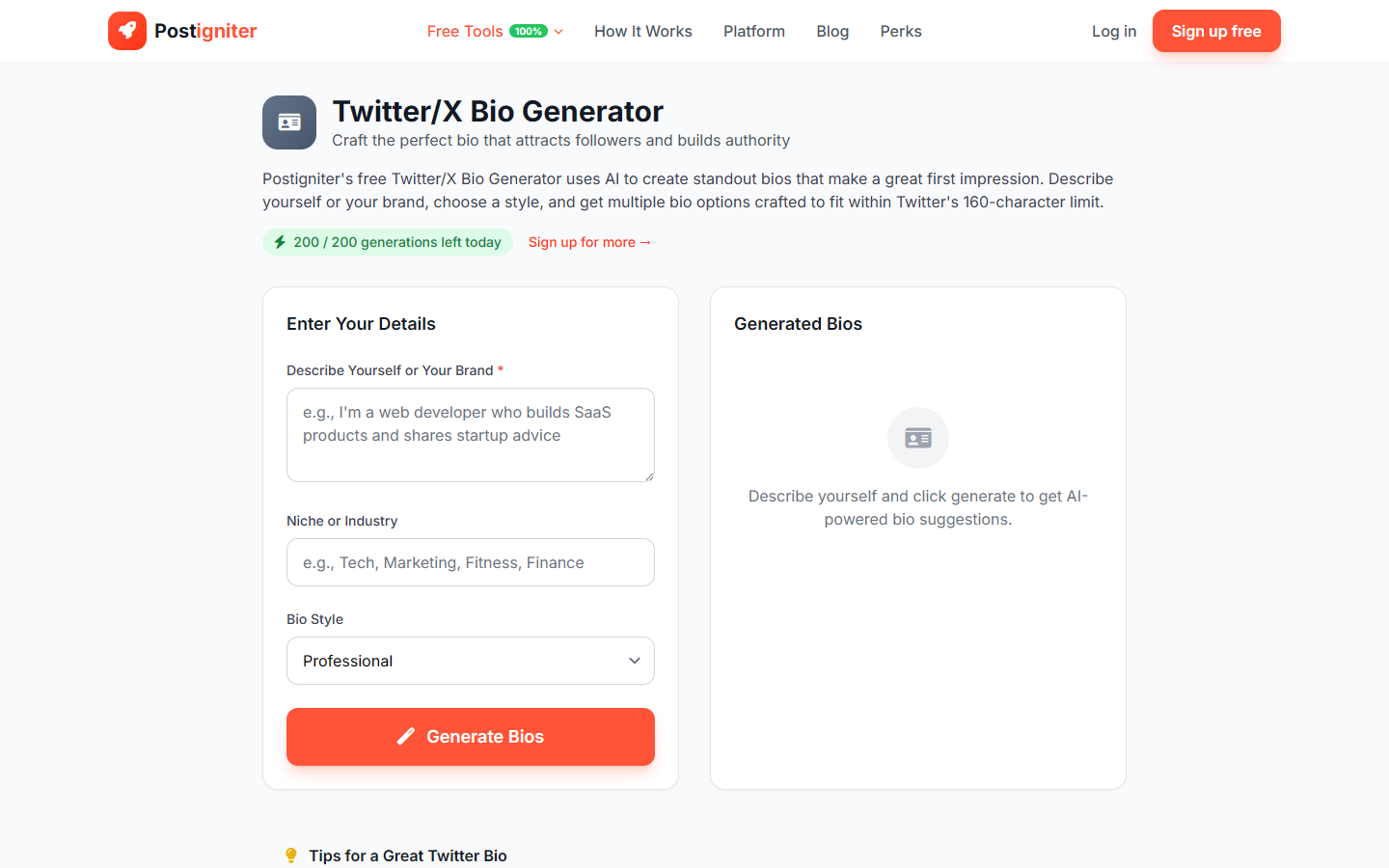The image size is (1389, 868).
Task: Open the Bio Style dropdown
Action: [x=470, y=661]
